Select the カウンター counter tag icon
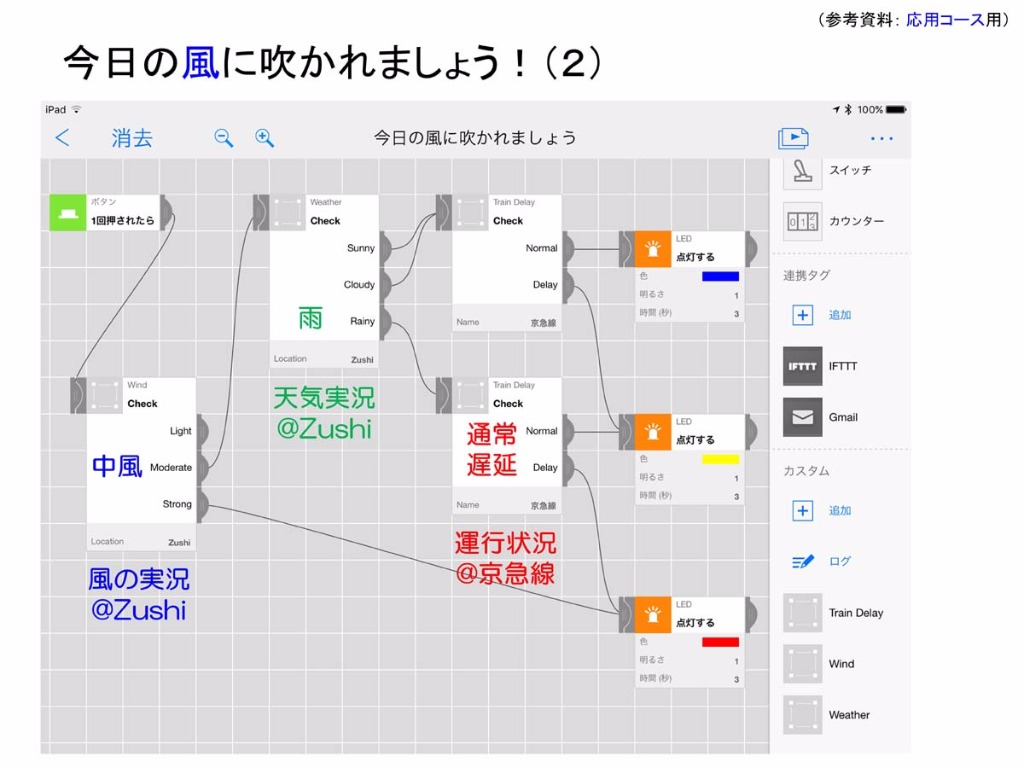 click(803, 221)
